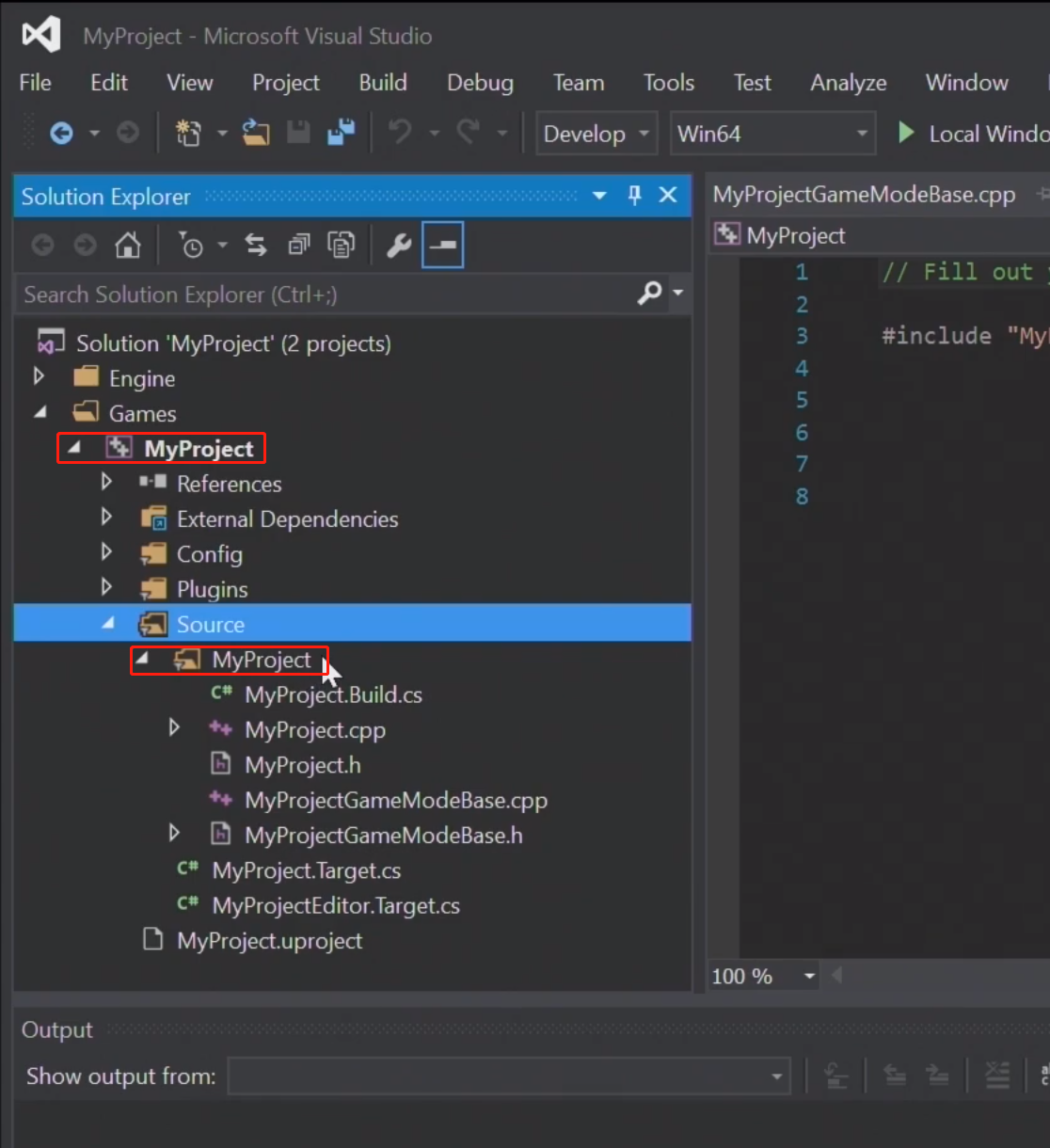Click the Pending Changes Filter clock icon

tap(191, 246)
